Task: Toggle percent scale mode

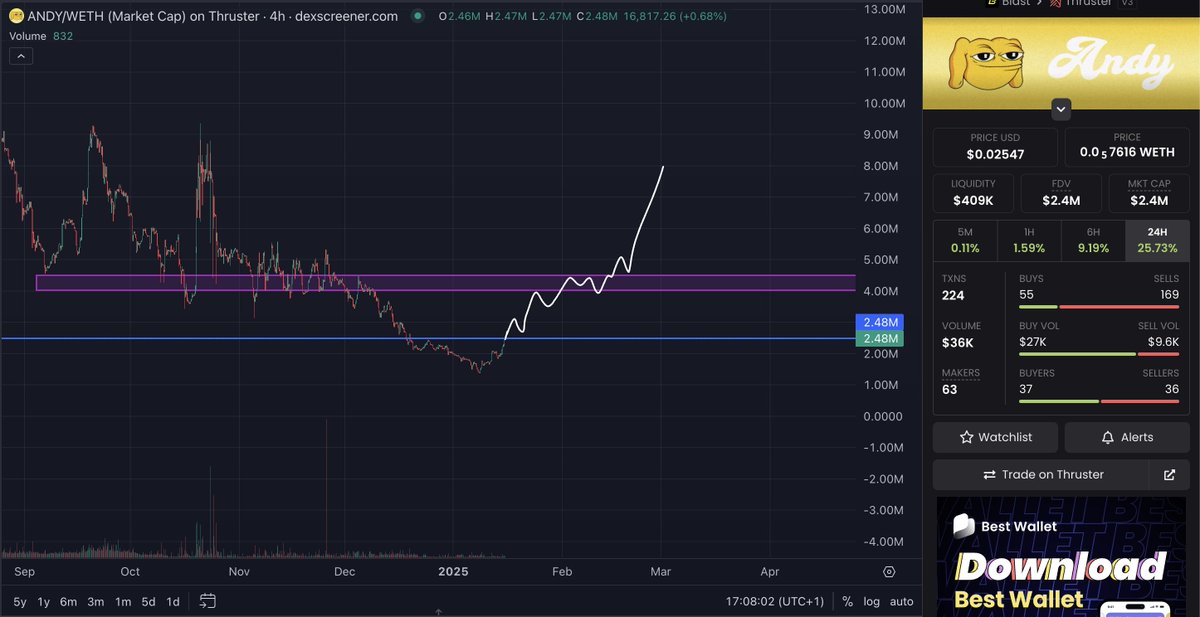Action: [x=848, y=601]
